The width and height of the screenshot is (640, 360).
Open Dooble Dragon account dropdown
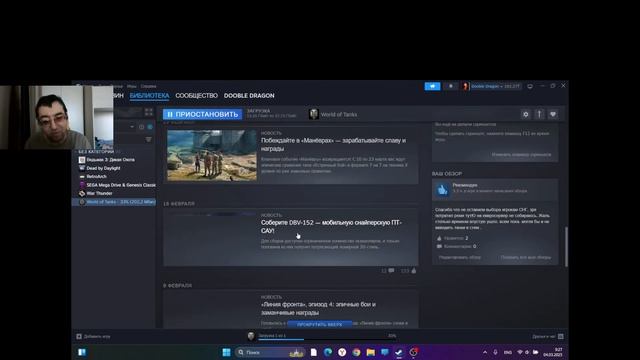click(x=496, y=86)
